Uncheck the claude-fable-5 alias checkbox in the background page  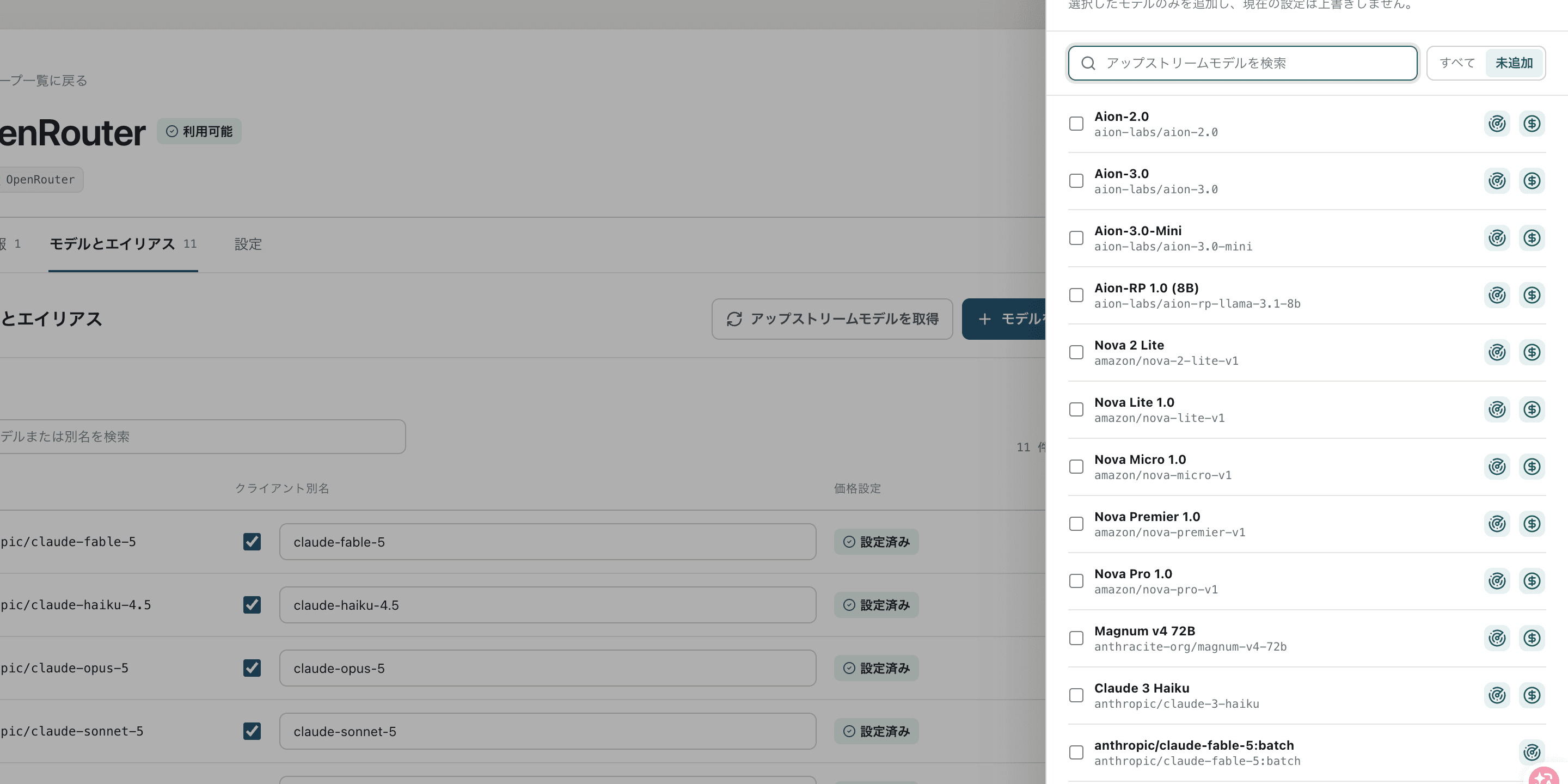coord(252,542)
